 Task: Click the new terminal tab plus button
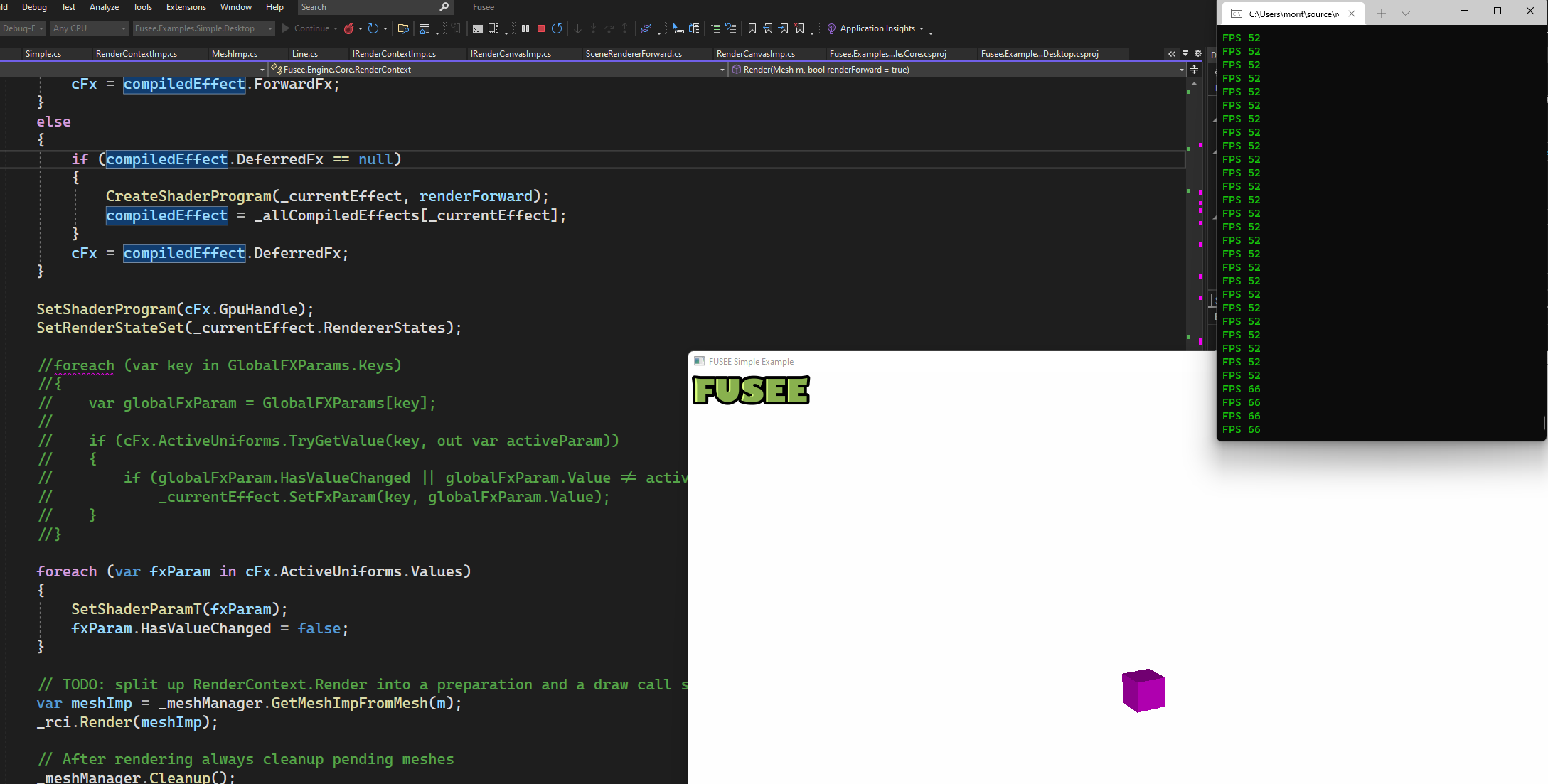coord(1381,14)
